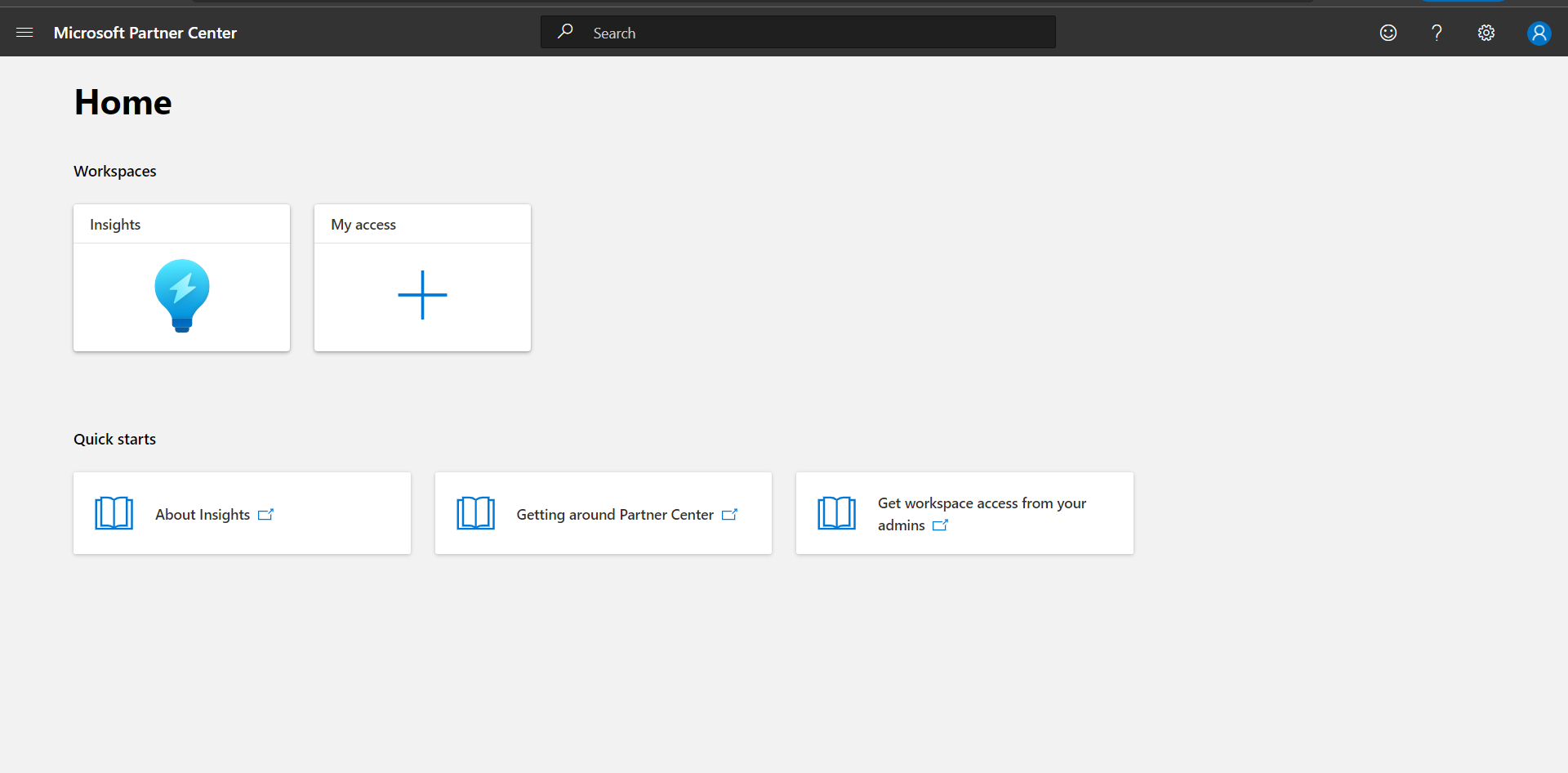Click the Insights lightbulb icon

point(182,296)
